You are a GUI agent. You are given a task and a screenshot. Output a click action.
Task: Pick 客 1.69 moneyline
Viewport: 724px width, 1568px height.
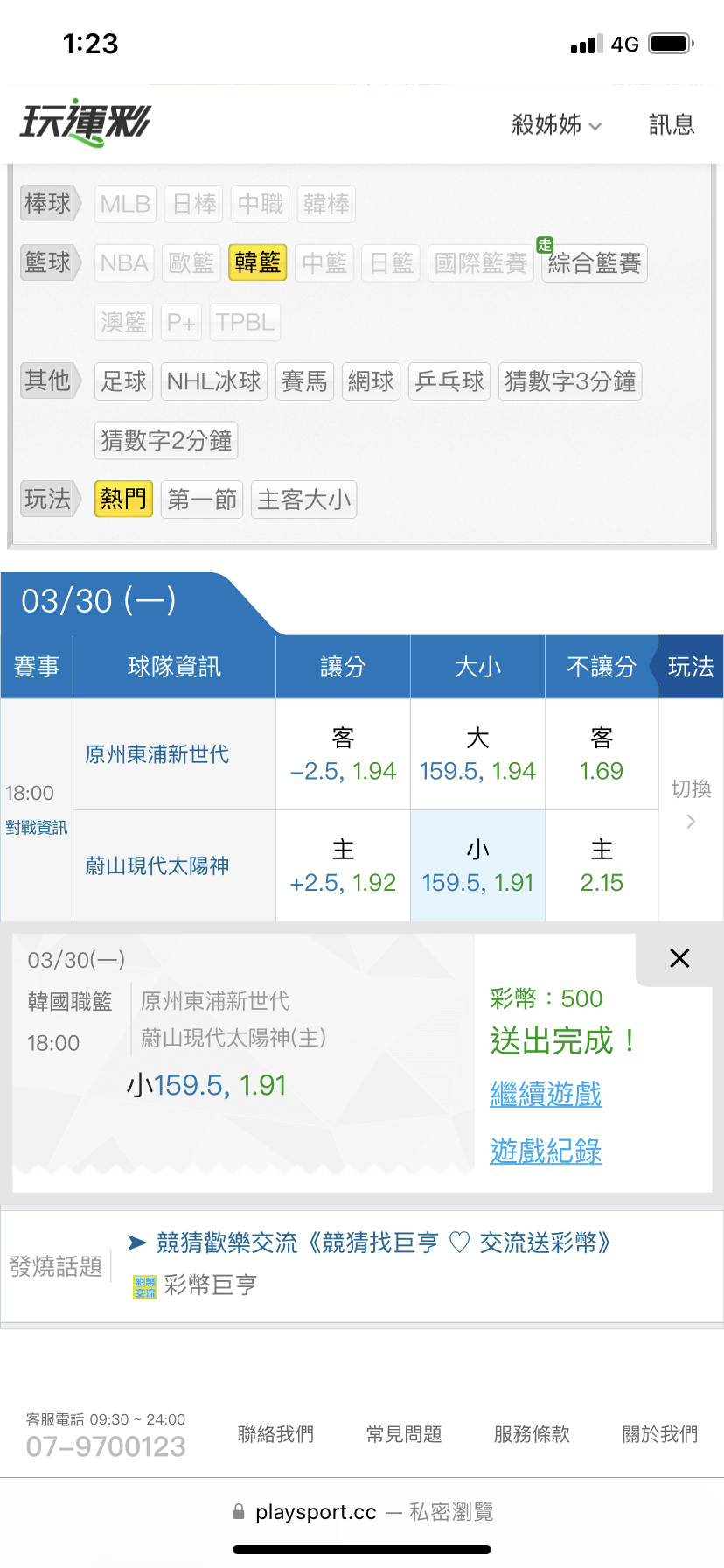pos(602,754)
